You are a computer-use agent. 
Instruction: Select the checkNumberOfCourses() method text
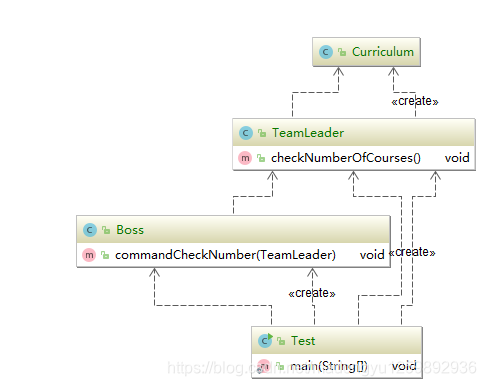346,158
